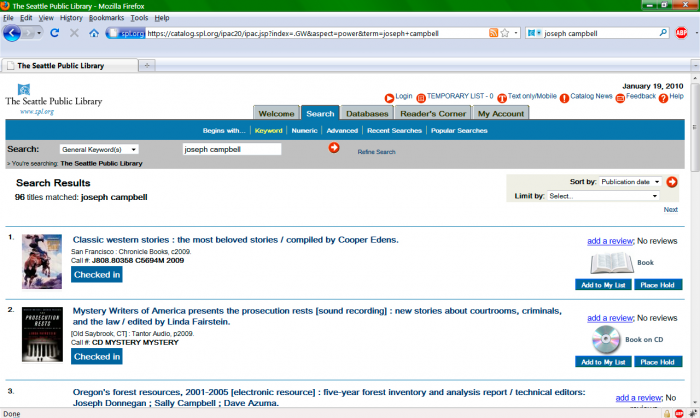Click the catalog search field with joseph campbell
The image size is (700, 418).
[232, 149]
